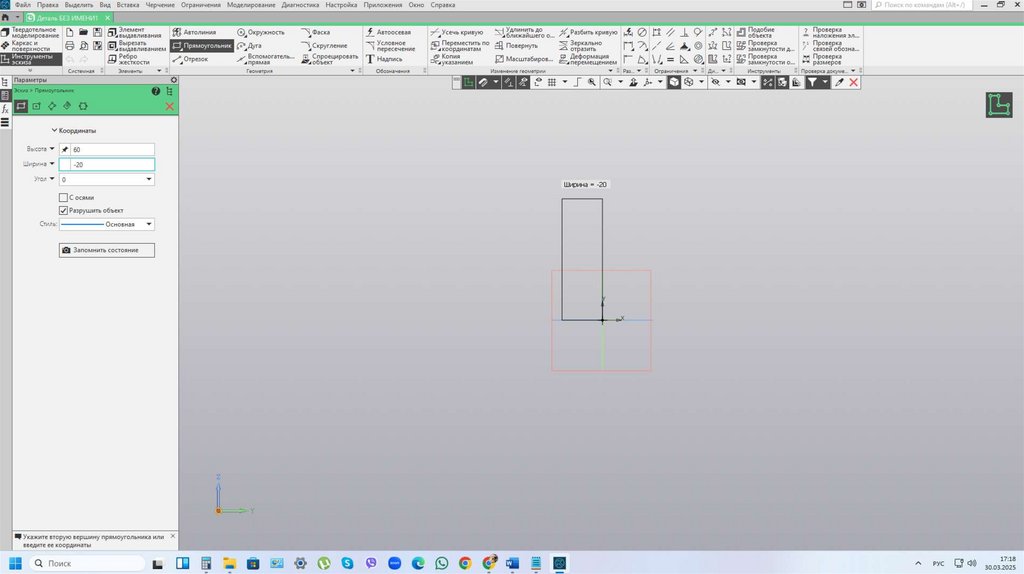Collapse the Координаты section
The image size is (1024, 574).
pos(54,131)
